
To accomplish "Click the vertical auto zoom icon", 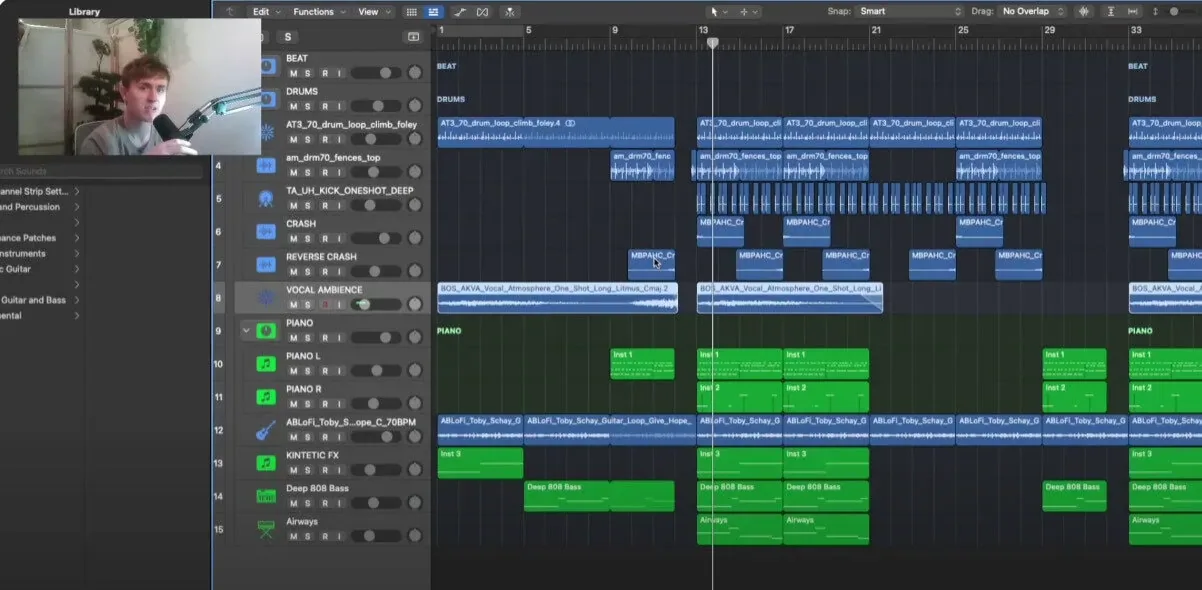I will tap(1113, 12).
